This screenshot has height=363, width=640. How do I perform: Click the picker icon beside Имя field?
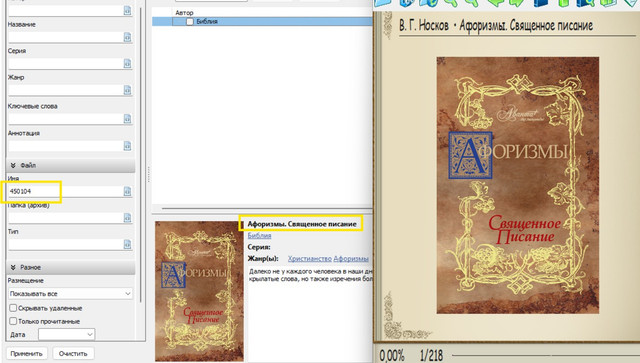click(x=127, y=191)
